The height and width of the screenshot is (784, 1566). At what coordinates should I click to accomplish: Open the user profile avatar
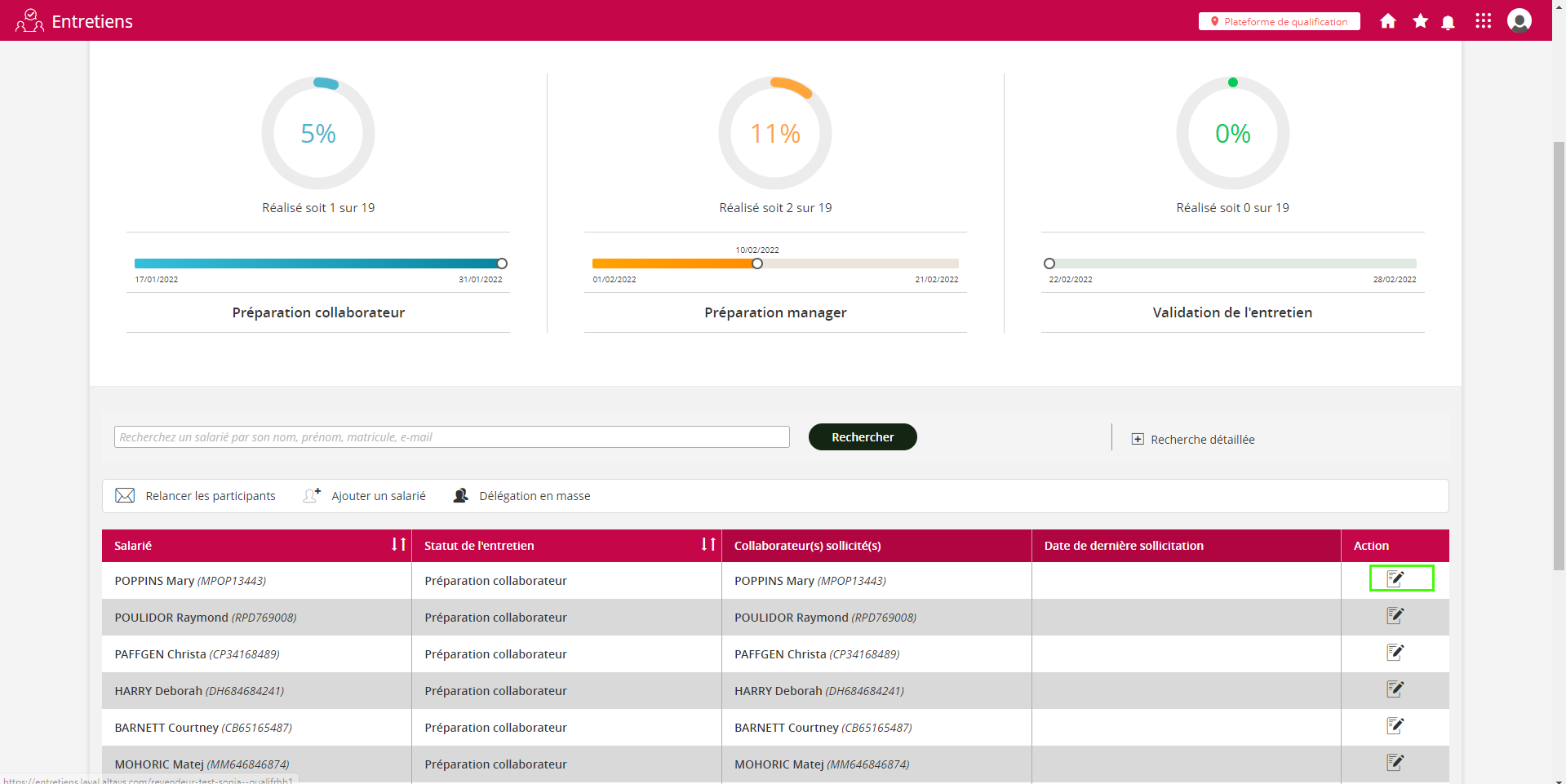tap(1519, 21)
